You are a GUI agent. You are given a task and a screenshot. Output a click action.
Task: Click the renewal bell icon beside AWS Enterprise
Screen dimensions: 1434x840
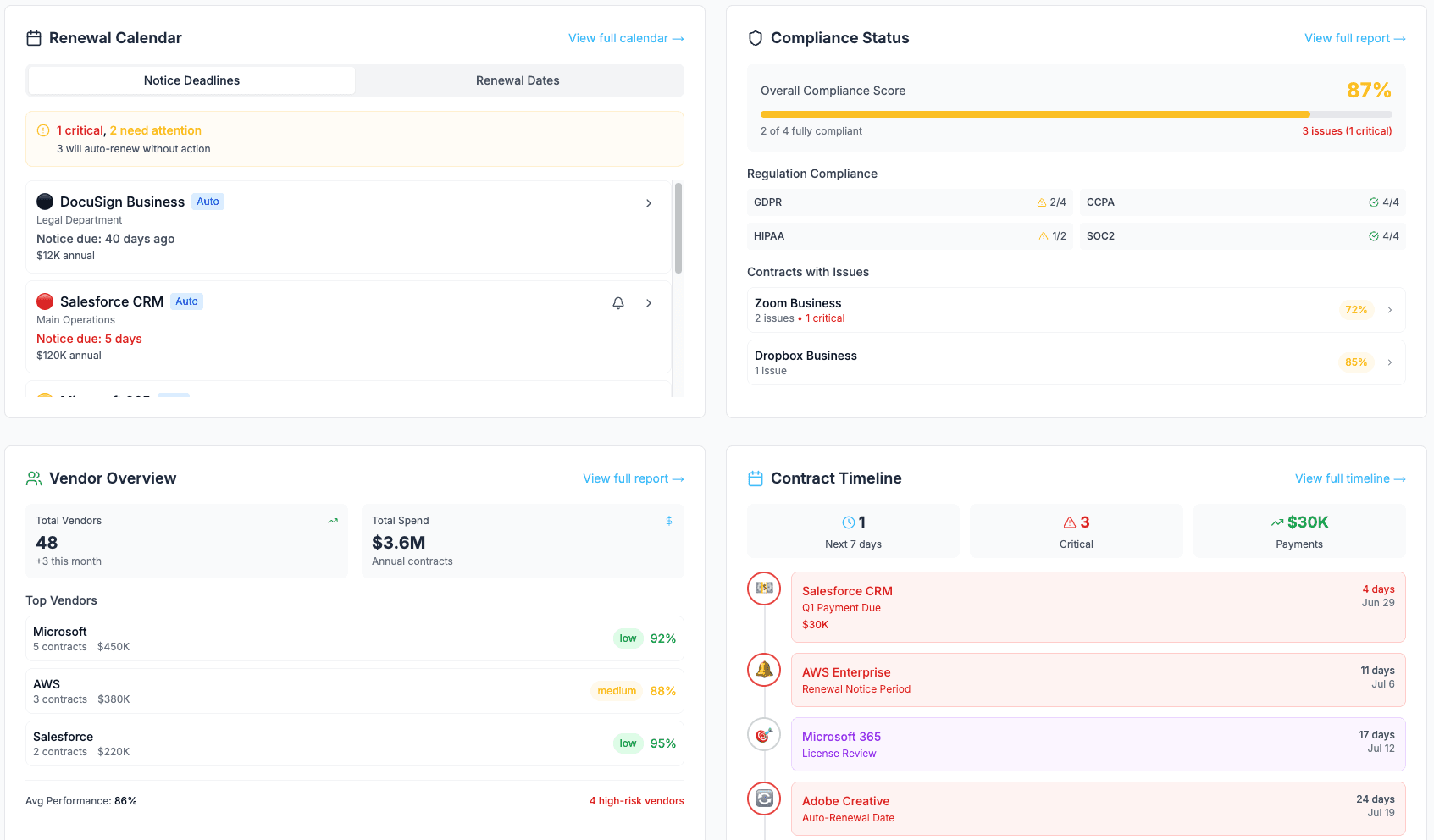(x=764, y=669)
